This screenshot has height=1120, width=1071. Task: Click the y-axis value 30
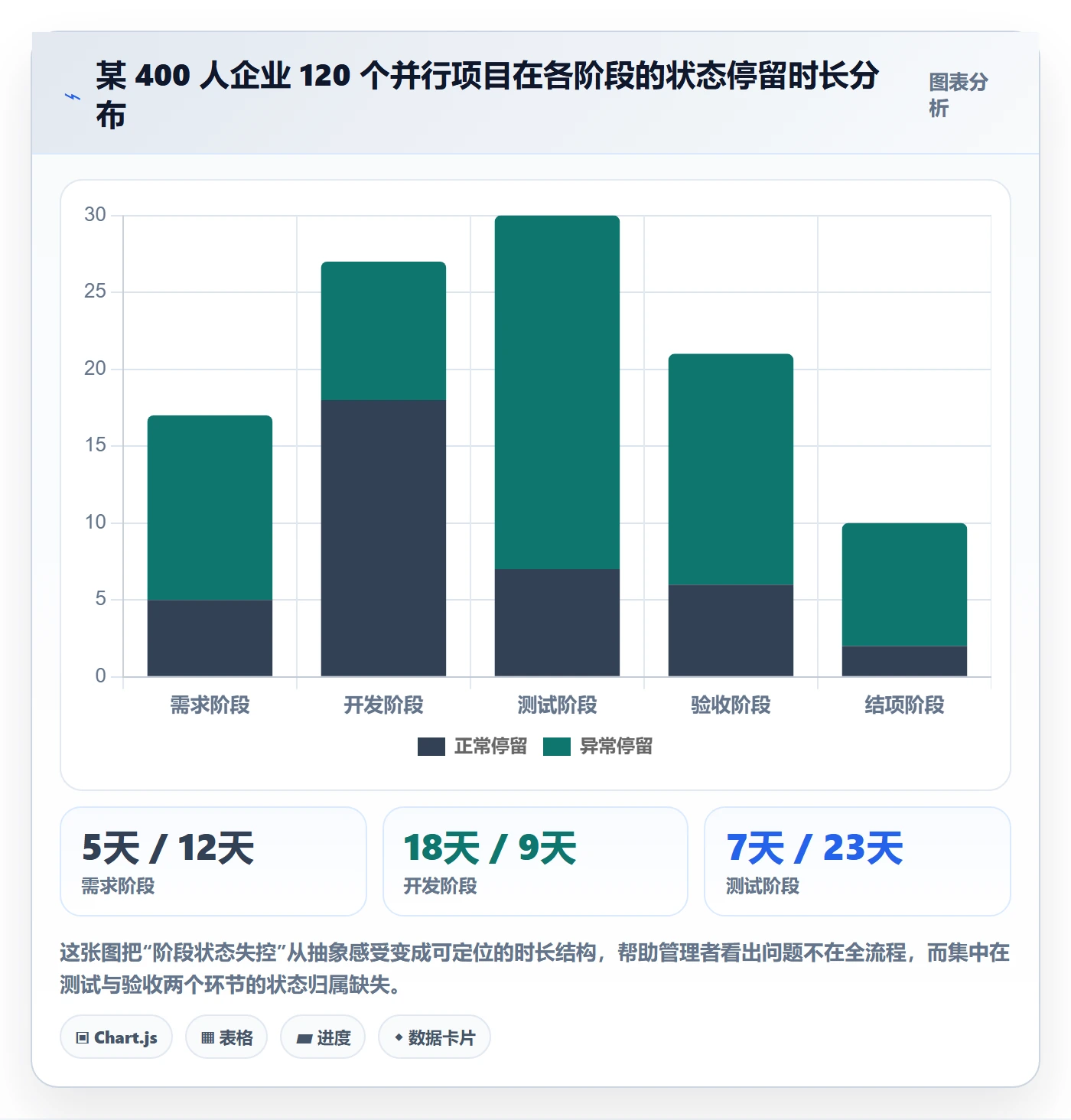pyautogui.click(x=95, y=214)
